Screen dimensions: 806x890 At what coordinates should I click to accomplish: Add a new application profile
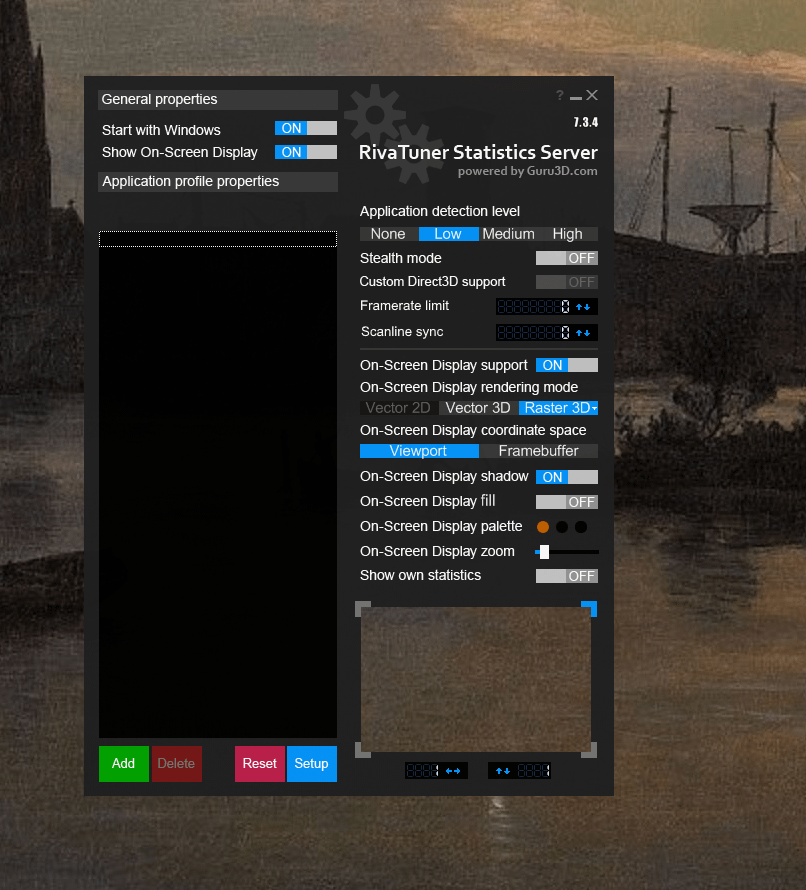[123, 763]
